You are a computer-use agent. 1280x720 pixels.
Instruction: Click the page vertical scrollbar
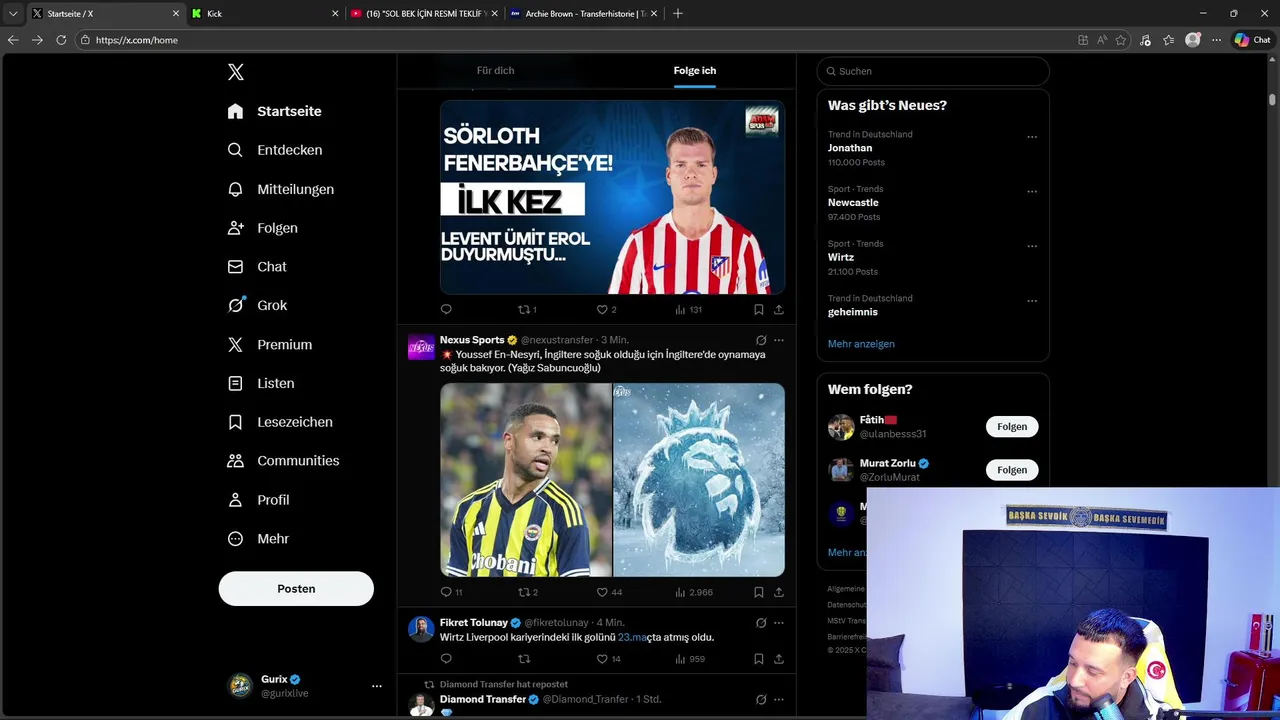point(1273,99)
